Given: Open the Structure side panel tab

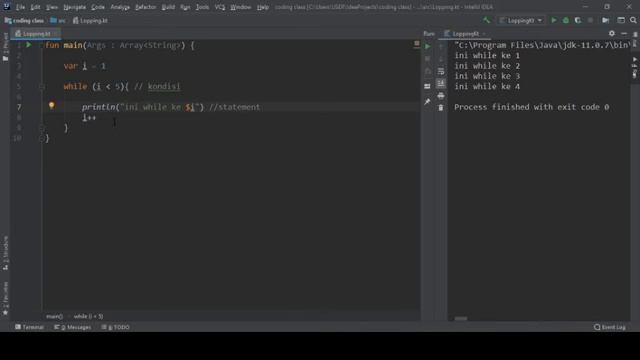Looking at the screenshot, I should [x=5, y=253].
